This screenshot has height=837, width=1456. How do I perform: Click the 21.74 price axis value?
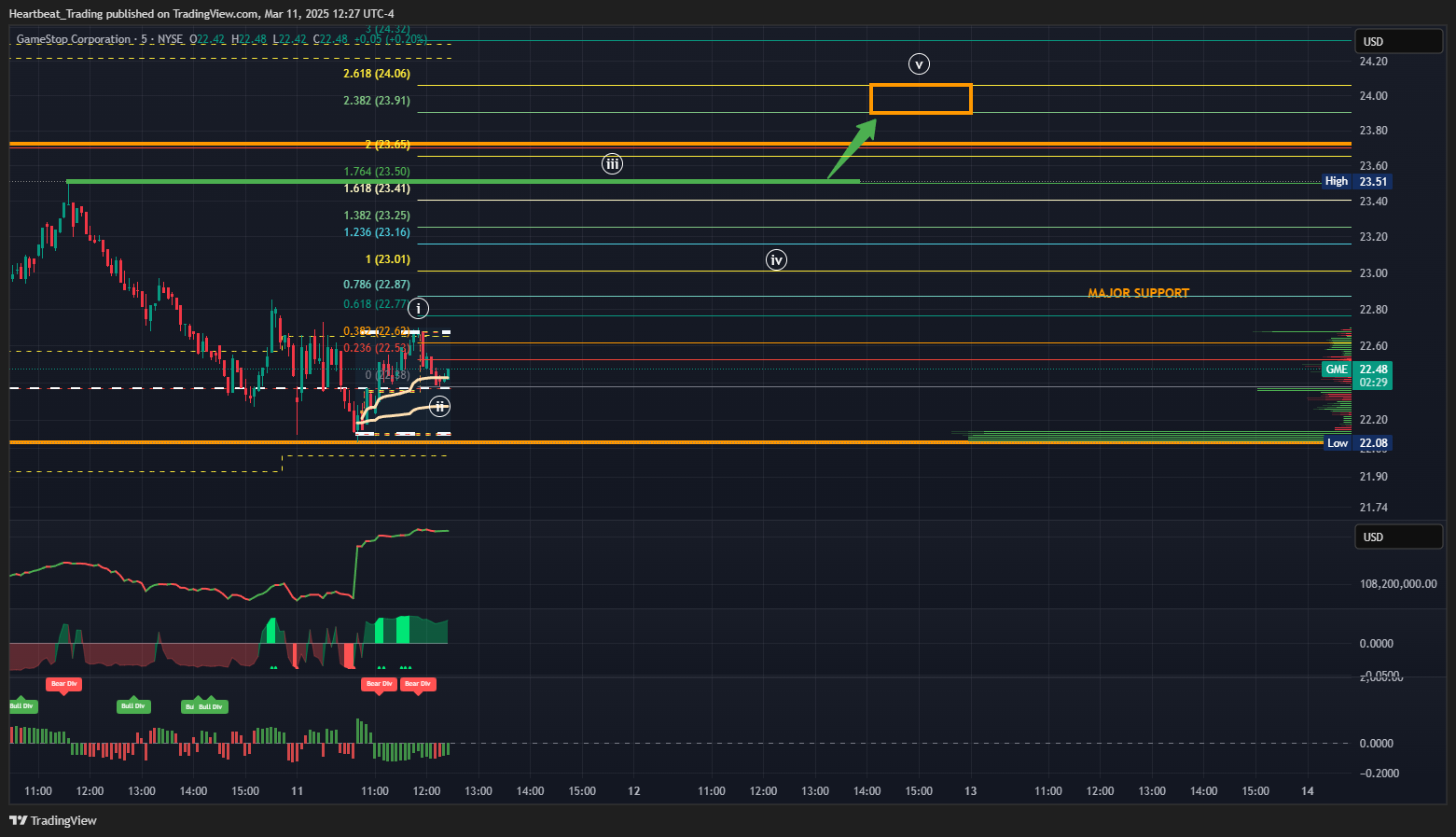coord(1373,508)
